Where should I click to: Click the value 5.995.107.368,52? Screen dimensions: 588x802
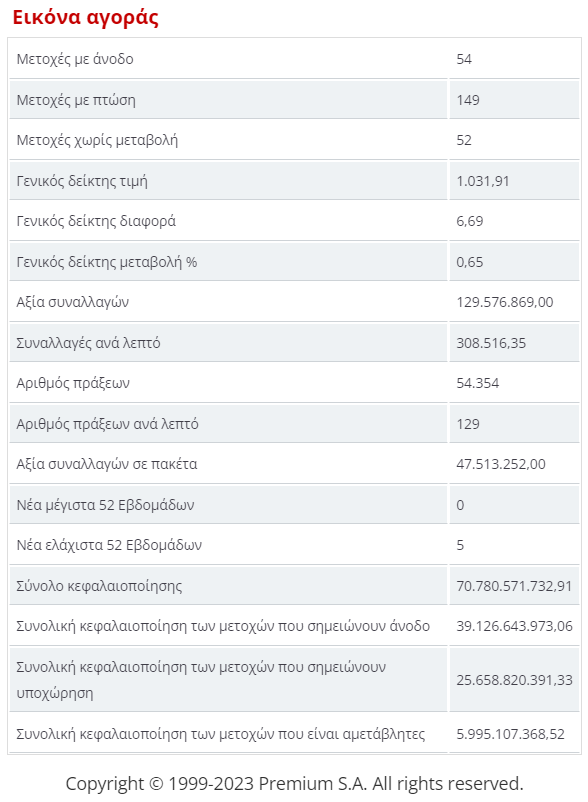[510, 734]
